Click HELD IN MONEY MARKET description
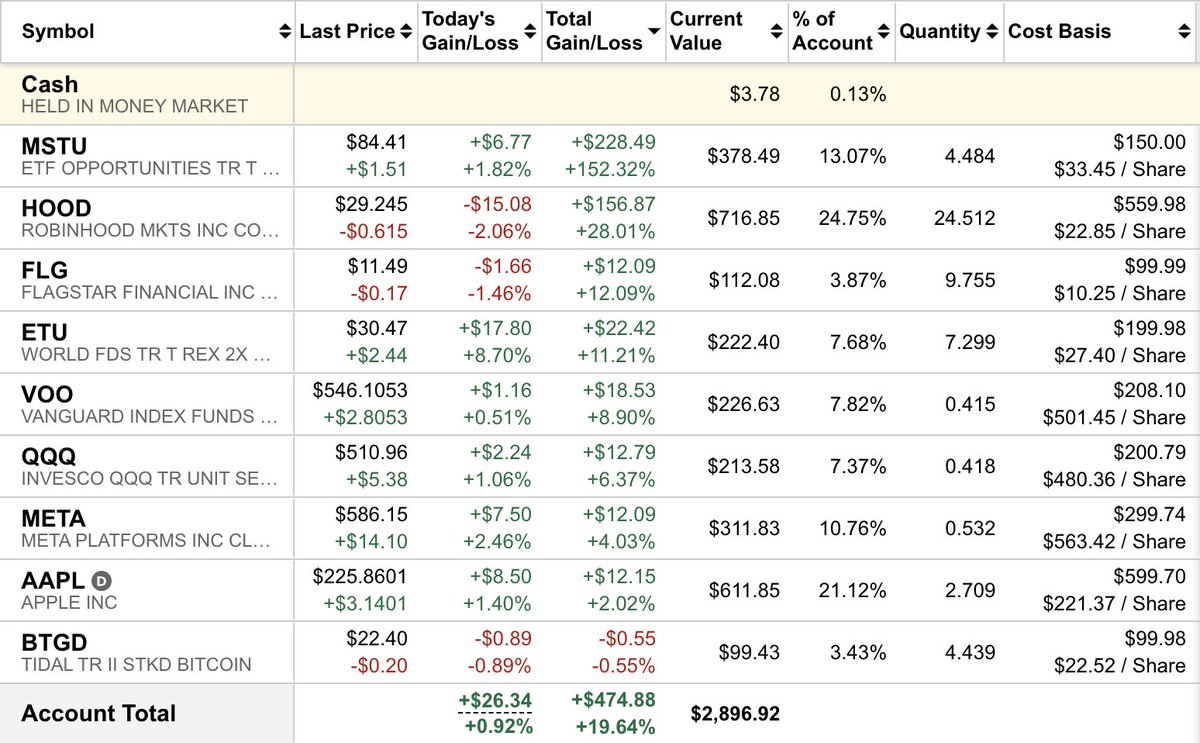 click(x=134, y=106)
